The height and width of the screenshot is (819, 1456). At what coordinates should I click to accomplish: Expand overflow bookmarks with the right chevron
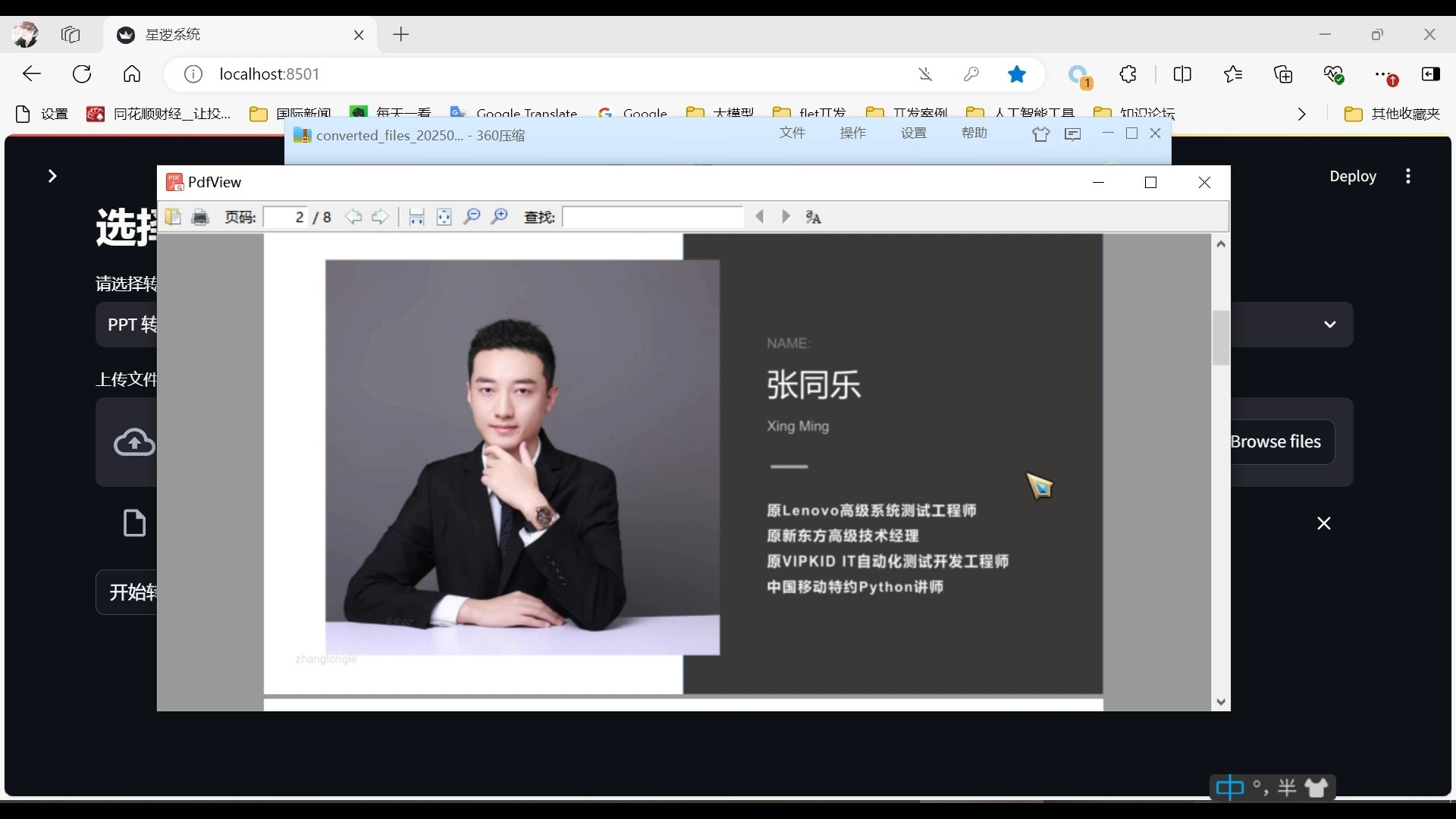click(1301, 114)
